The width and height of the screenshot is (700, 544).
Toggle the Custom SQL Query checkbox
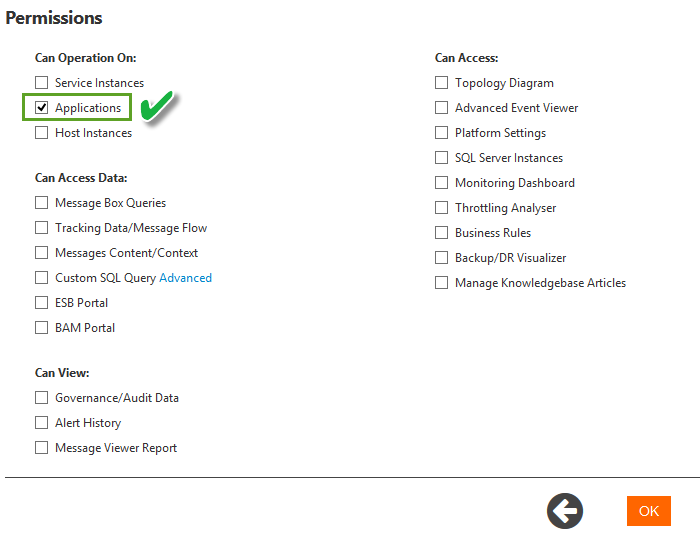coord(42,278)
